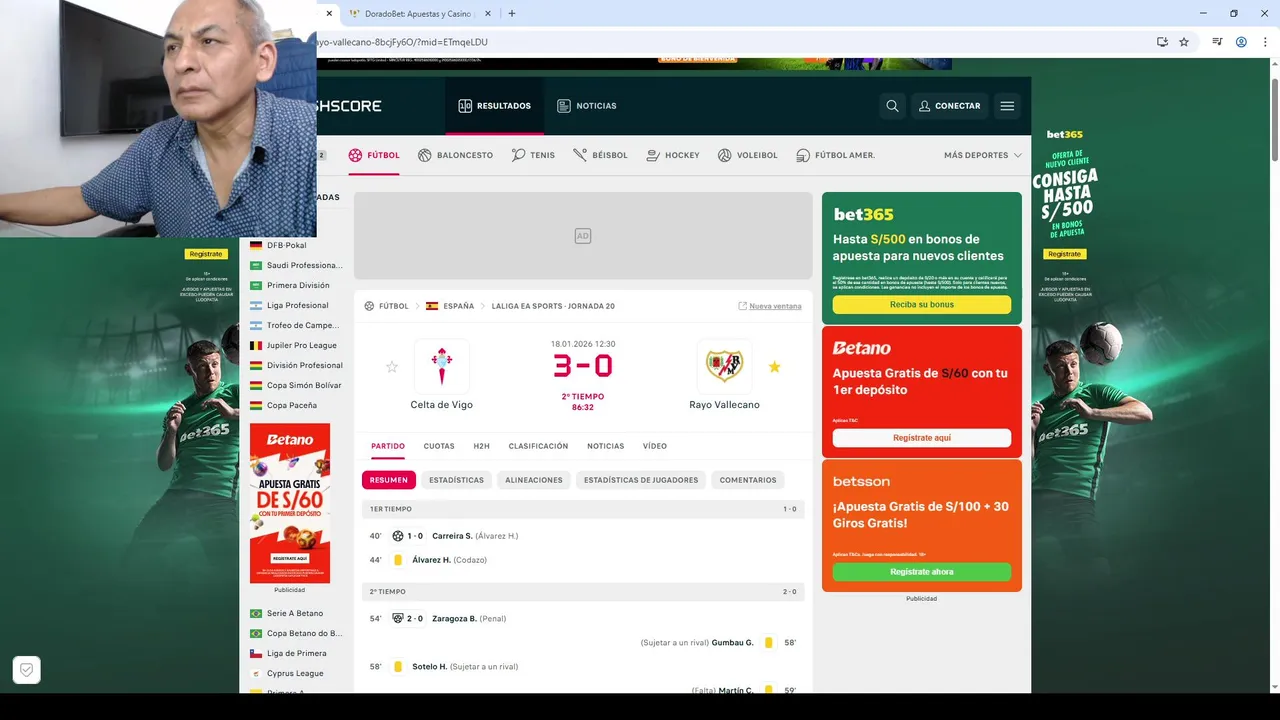Click the Rayo Vallecano team crest
This screenshot has width=1280, height=720.
[724, 366]
